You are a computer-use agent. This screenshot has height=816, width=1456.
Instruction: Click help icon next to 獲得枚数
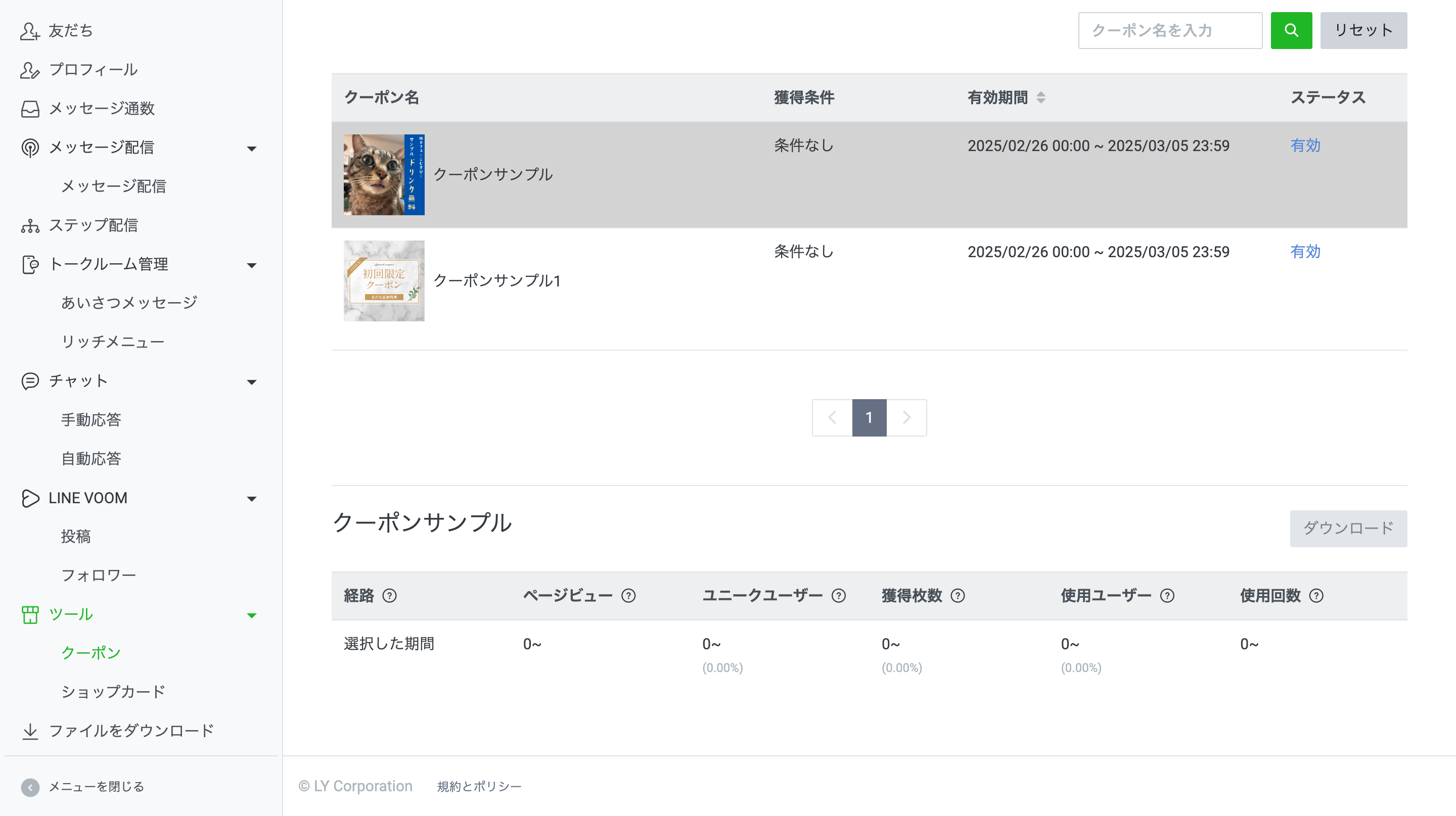point(958,596)
